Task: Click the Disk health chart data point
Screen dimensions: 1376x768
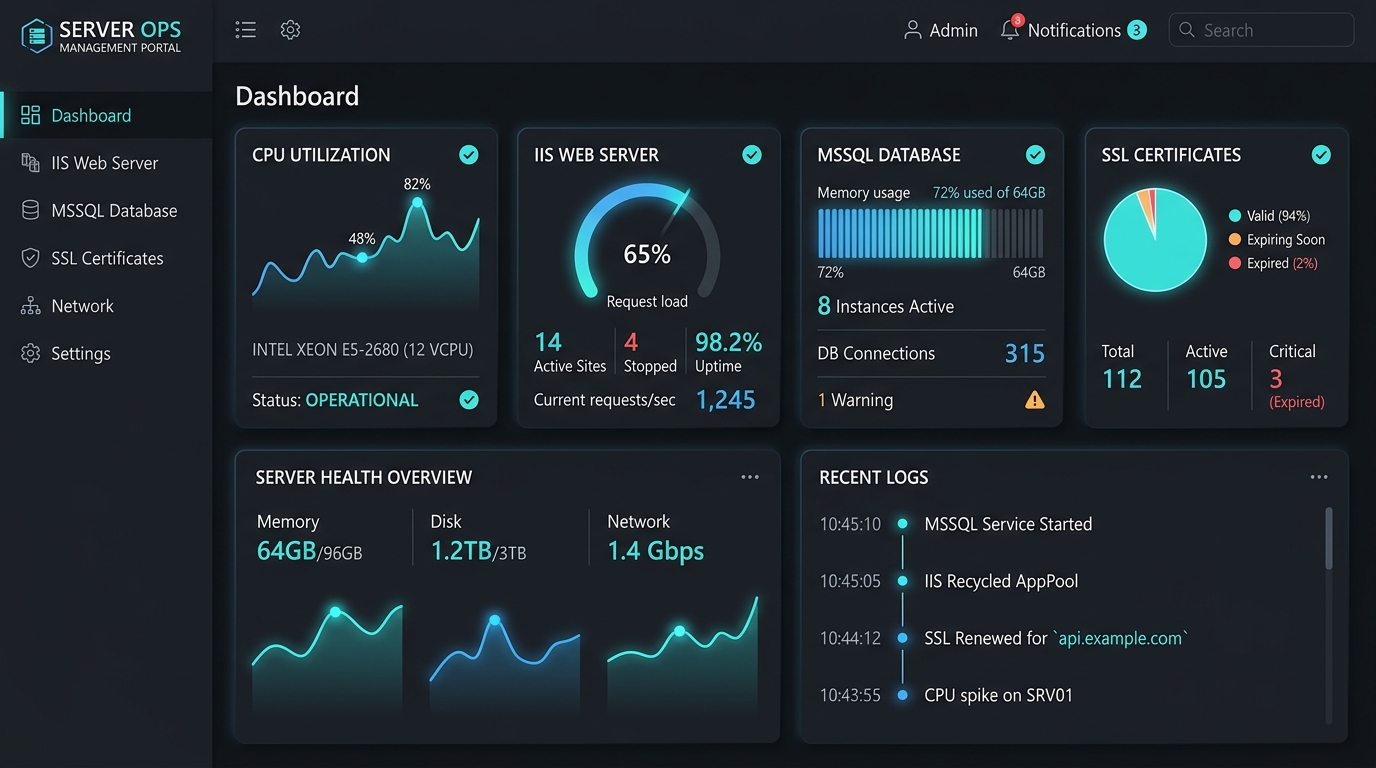Action: (494, 620)
